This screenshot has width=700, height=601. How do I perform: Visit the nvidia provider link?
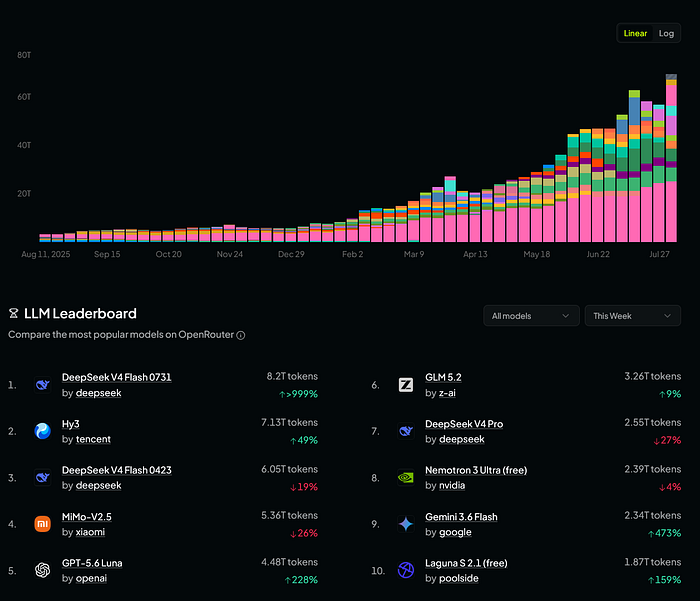pos(452,485)
